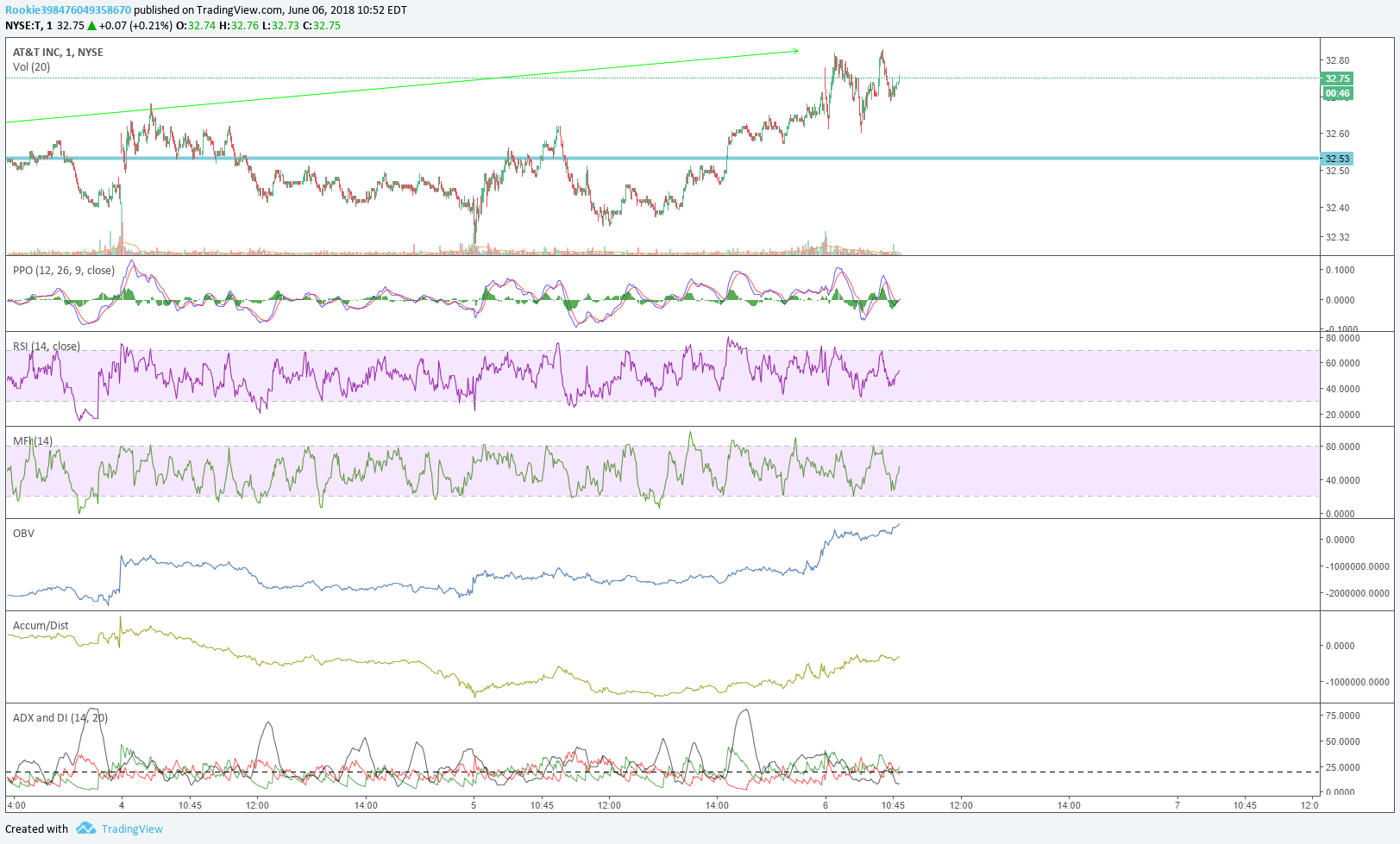Click the 14:00 time label after day 5
The image size is (1400, 844).
[x=717, y=805]
